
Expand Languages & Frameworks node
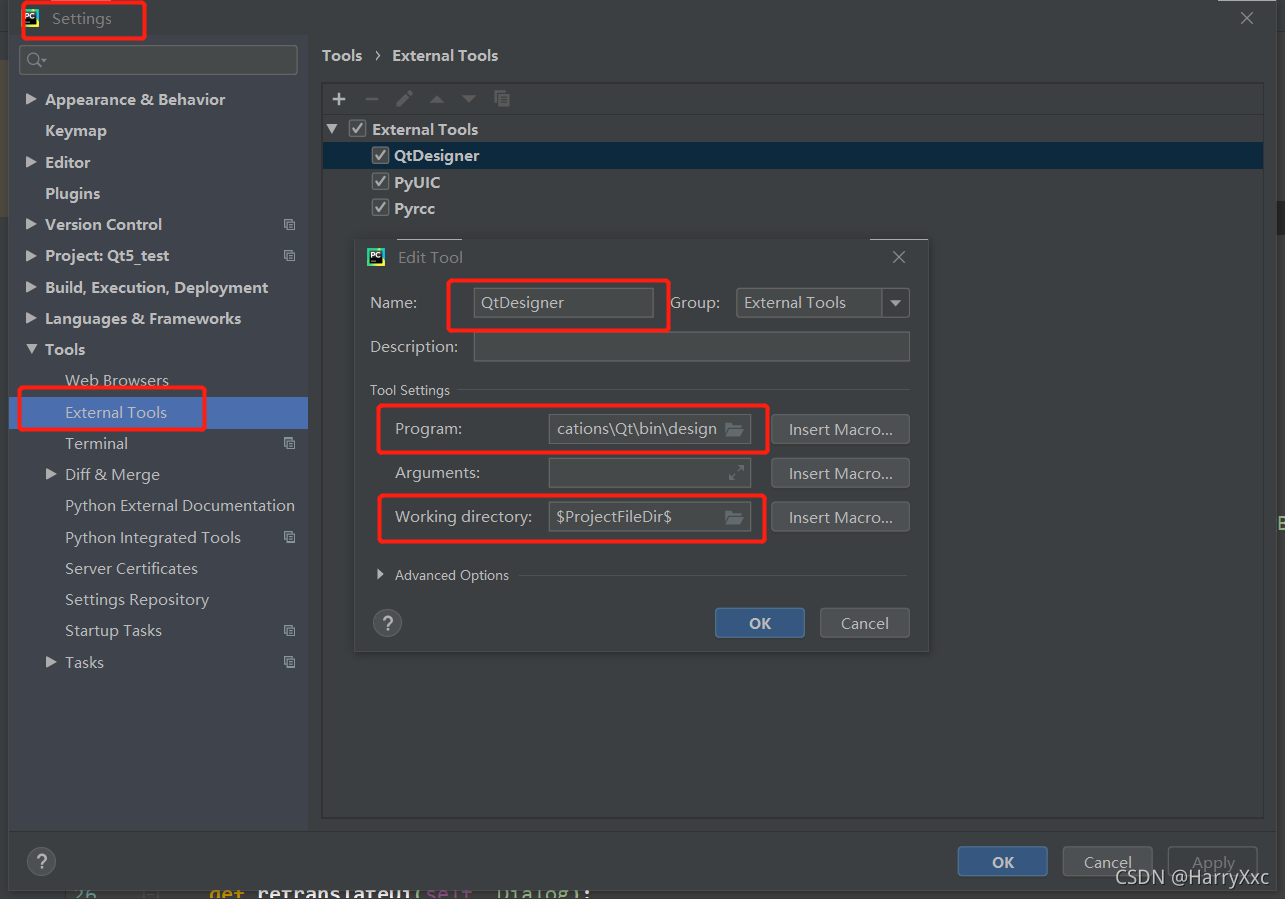point(31,318)
